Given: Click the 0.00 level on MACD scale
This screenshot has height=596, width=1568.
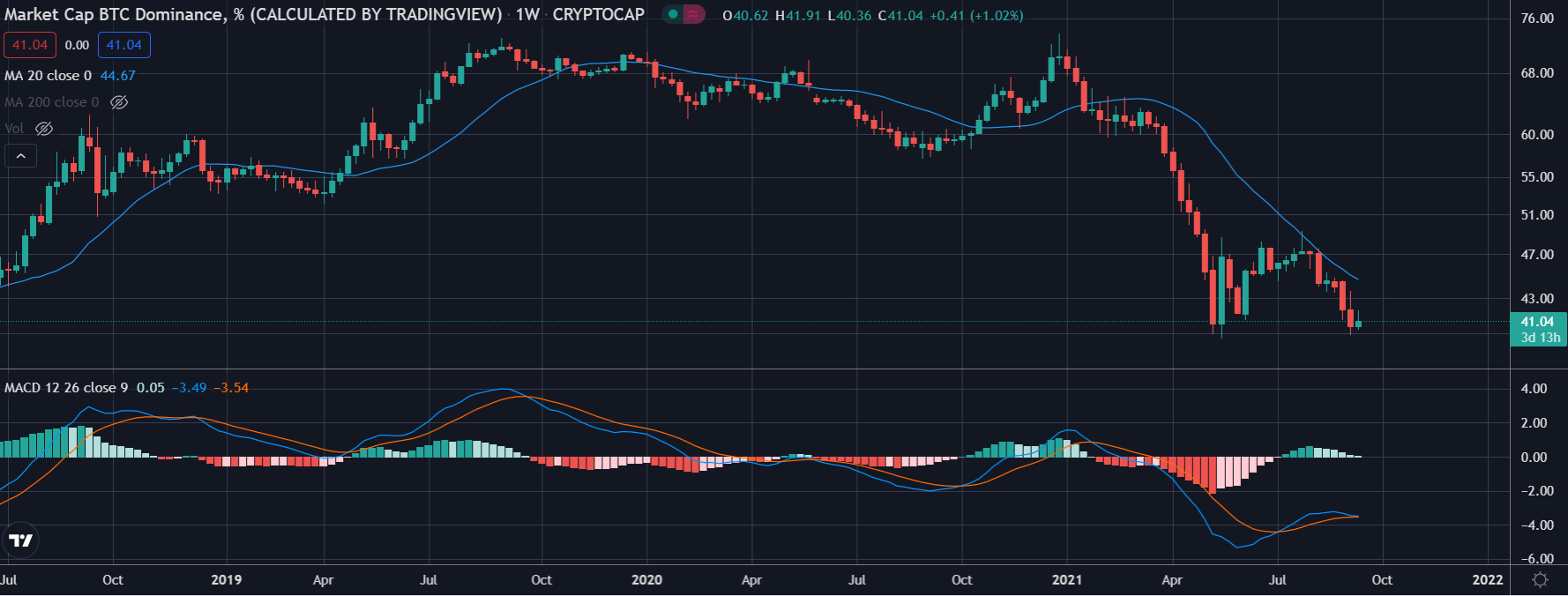Looking at the screenshot, I should click(1534, 458).
